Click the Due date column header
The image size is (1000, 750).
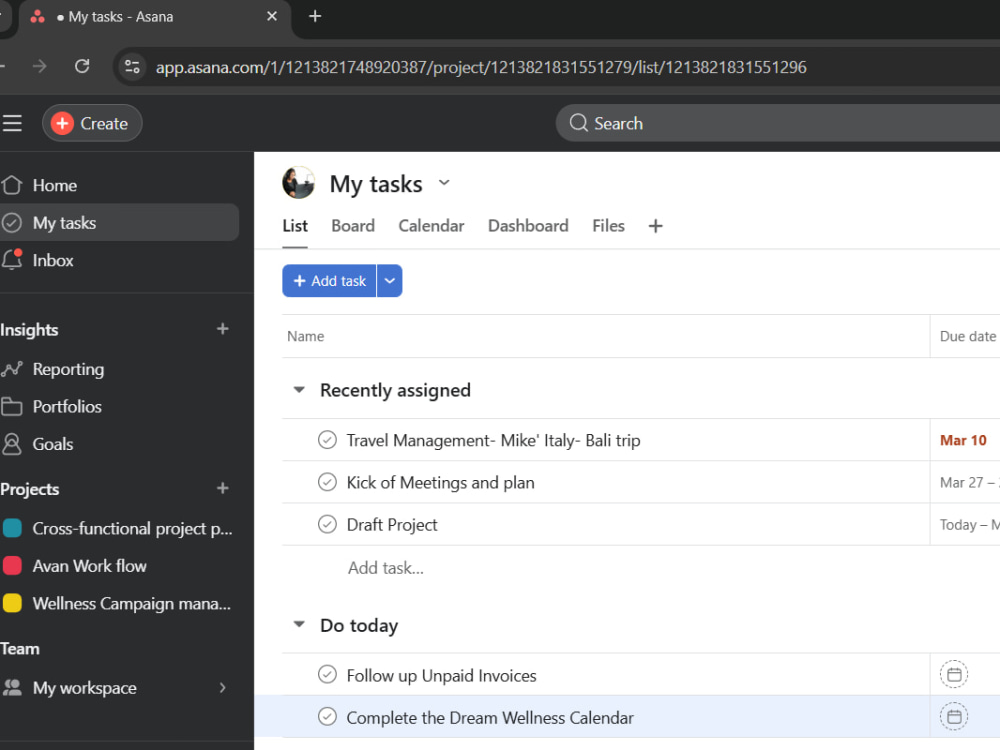pyautogui.click(x=967, y=336)
